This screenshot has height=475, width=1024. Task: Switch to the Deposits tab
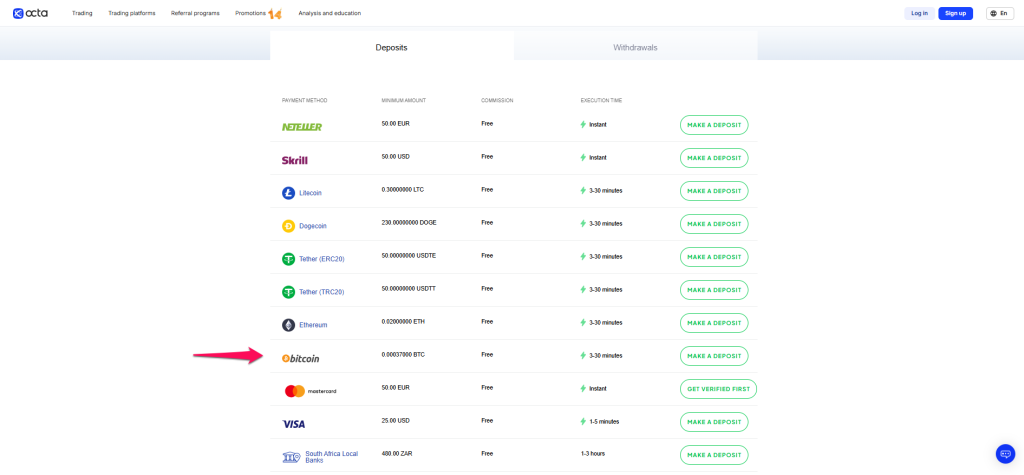point(392,48)
